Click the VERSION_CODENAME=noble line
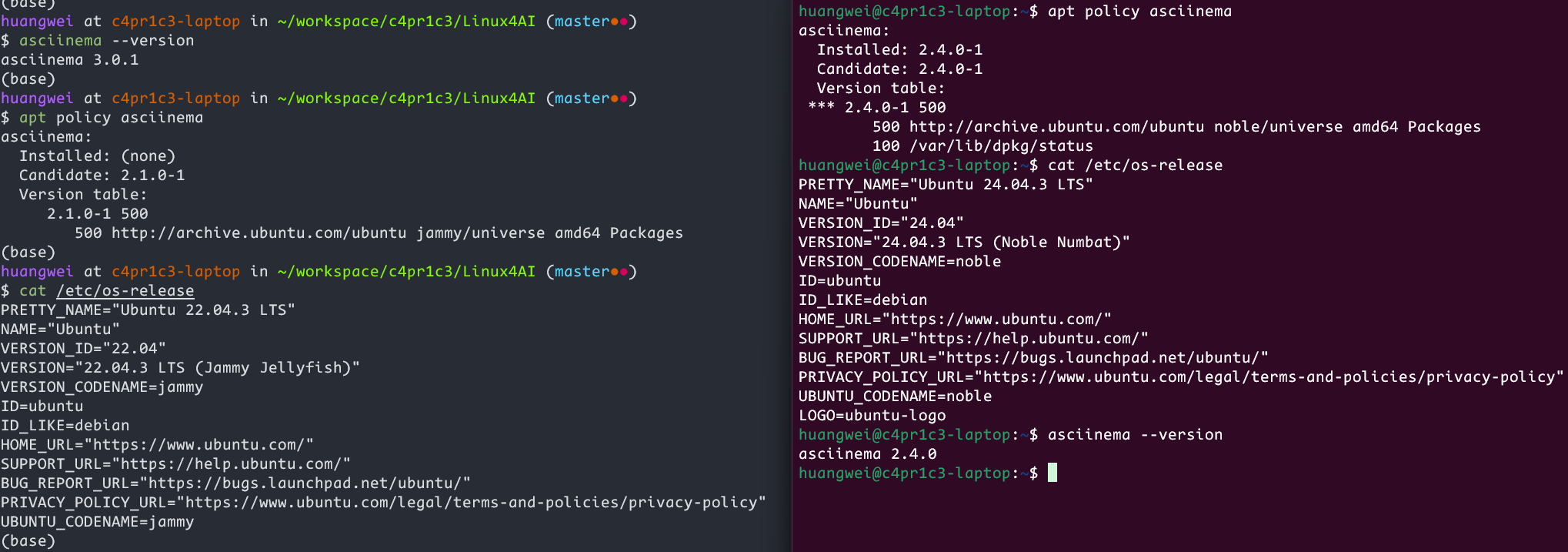Image resolution: width=1568 pixels, height=552 pixels. pos(899,261)
